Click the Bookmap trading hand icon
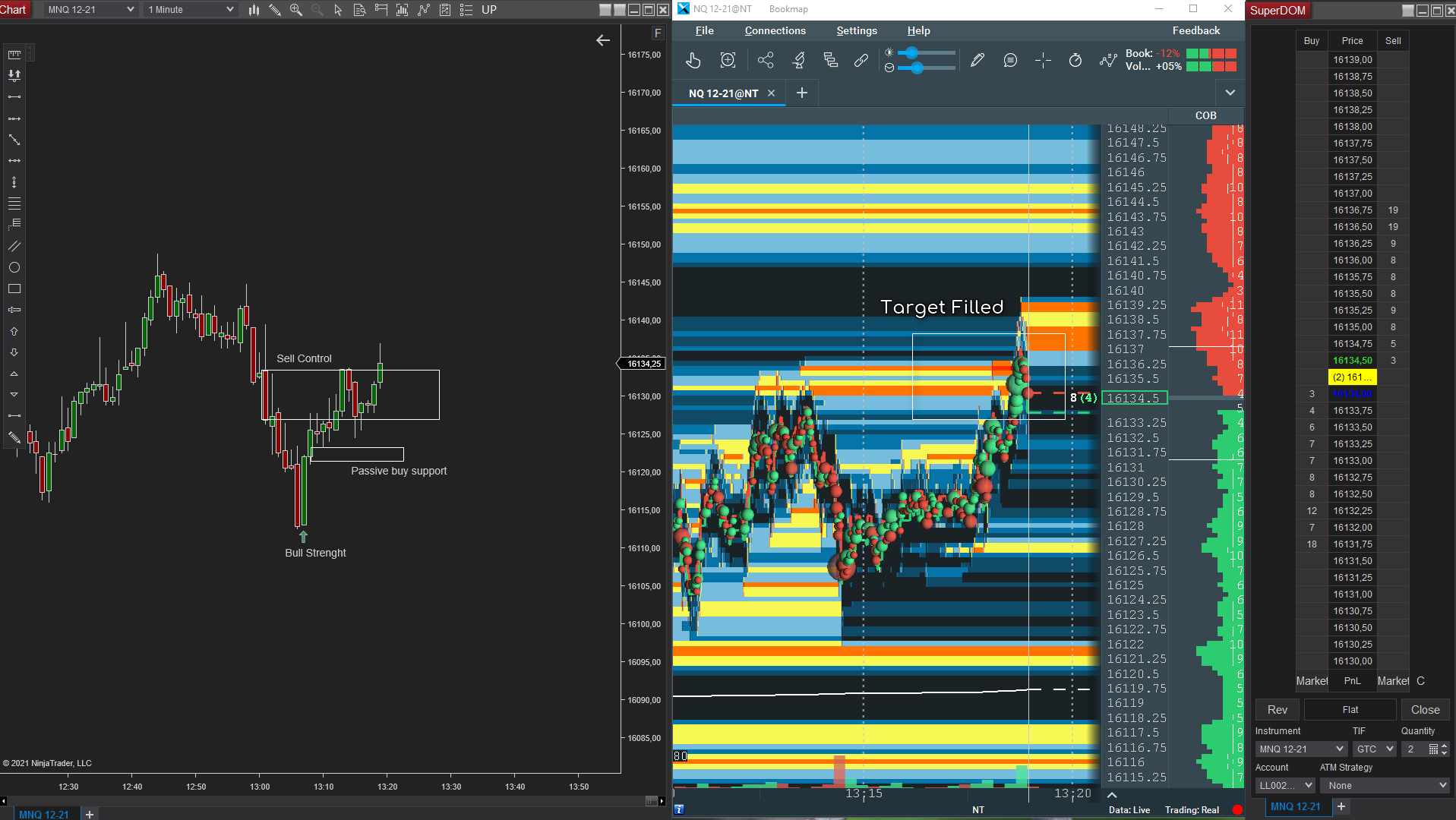Image resolution: width=1456 pixels, height=820 pixels. coord(693,61)
